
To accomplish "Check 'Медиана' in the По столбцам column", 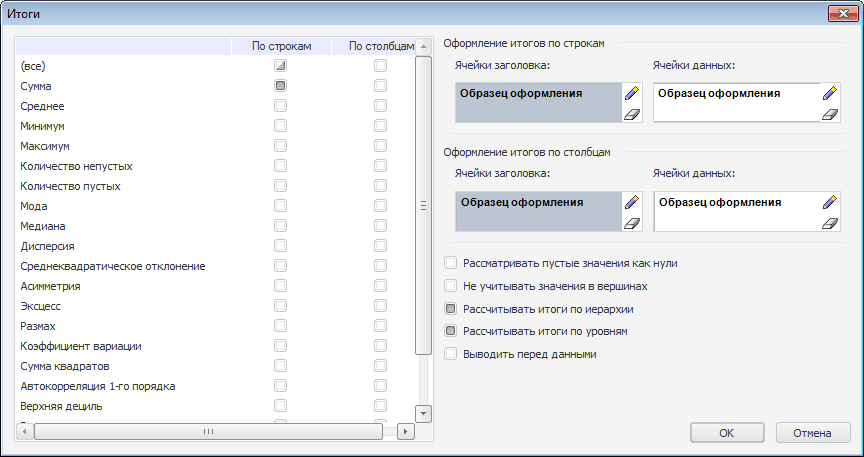I will (x=380, y=226).
